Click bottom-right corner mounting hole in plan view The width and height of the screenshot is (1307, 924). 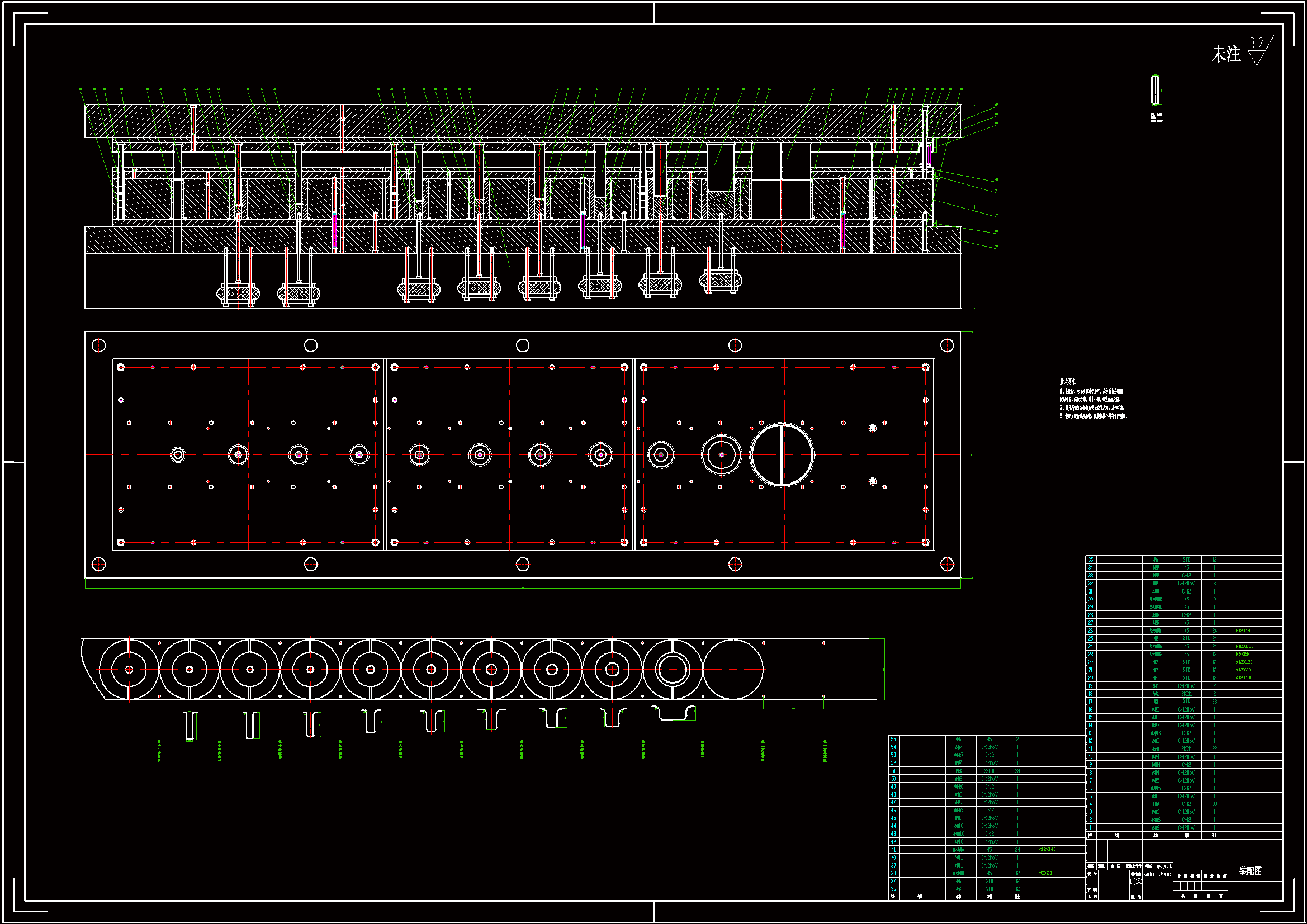pos(946,564)
